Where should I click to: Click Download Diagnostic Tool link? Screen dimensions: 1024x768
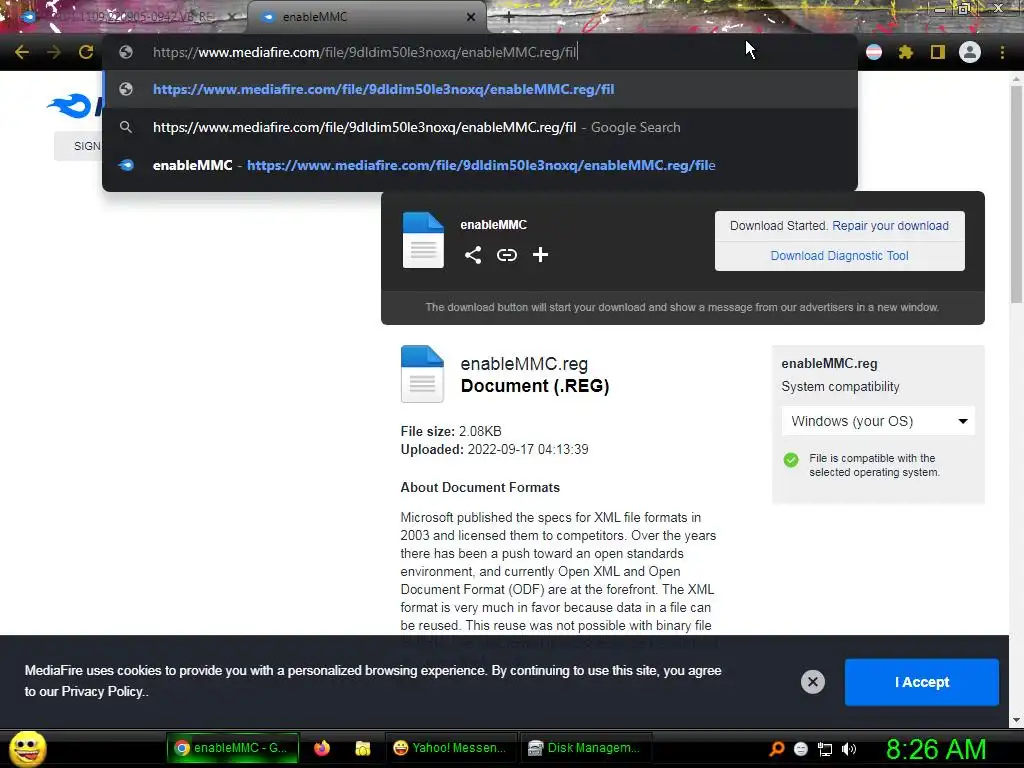coord(839,256)
